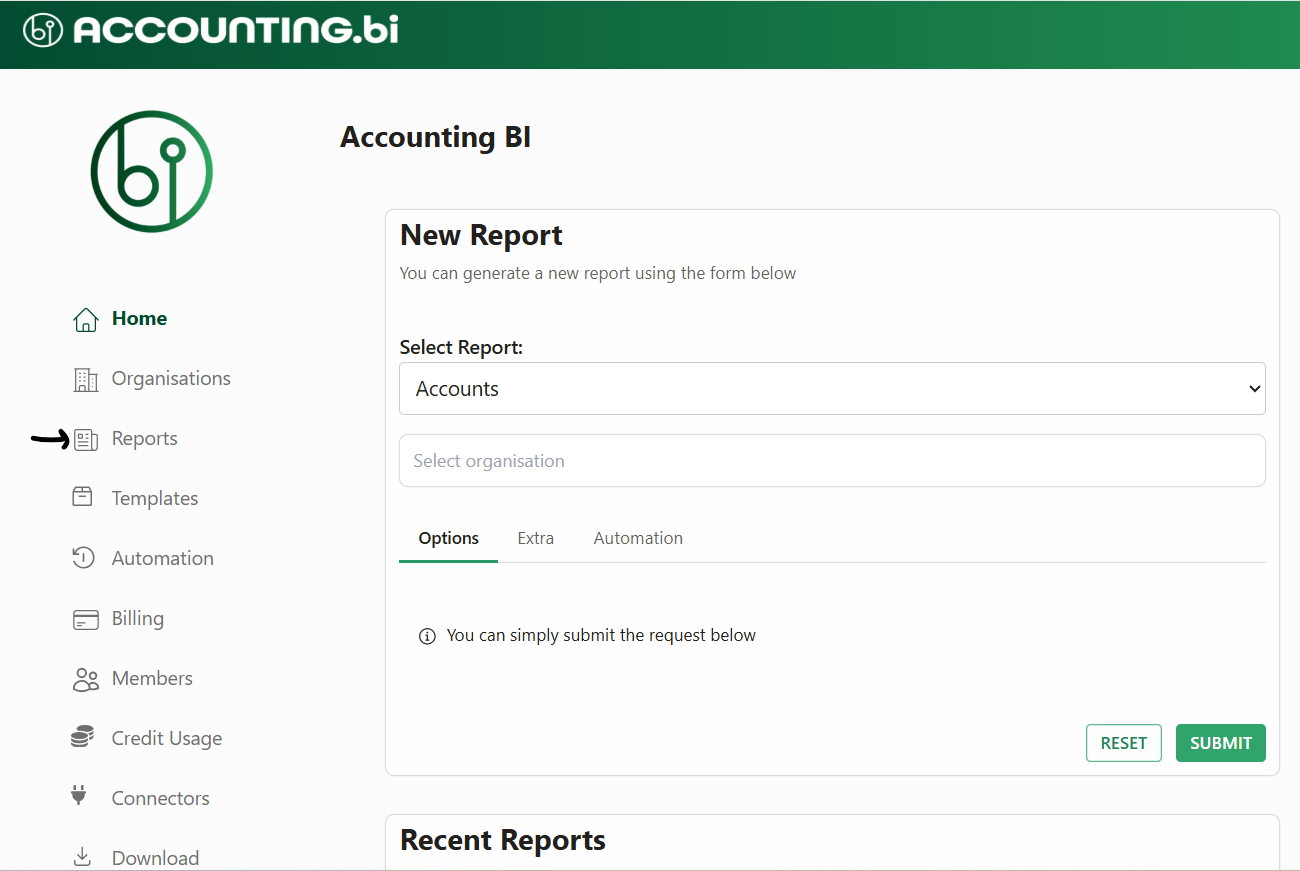
Task: Click the Download arrow icon
Action: (82, 857)
